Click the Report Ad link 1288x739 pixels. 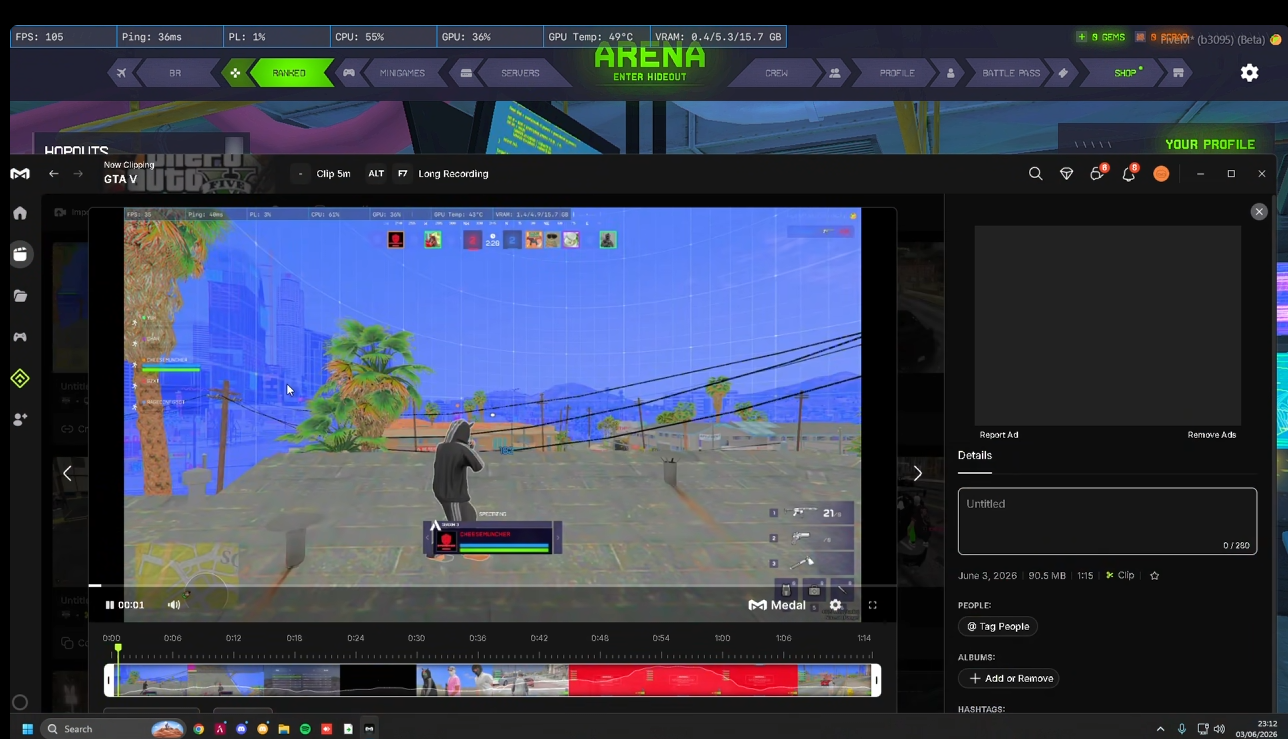tap(999, 435)
